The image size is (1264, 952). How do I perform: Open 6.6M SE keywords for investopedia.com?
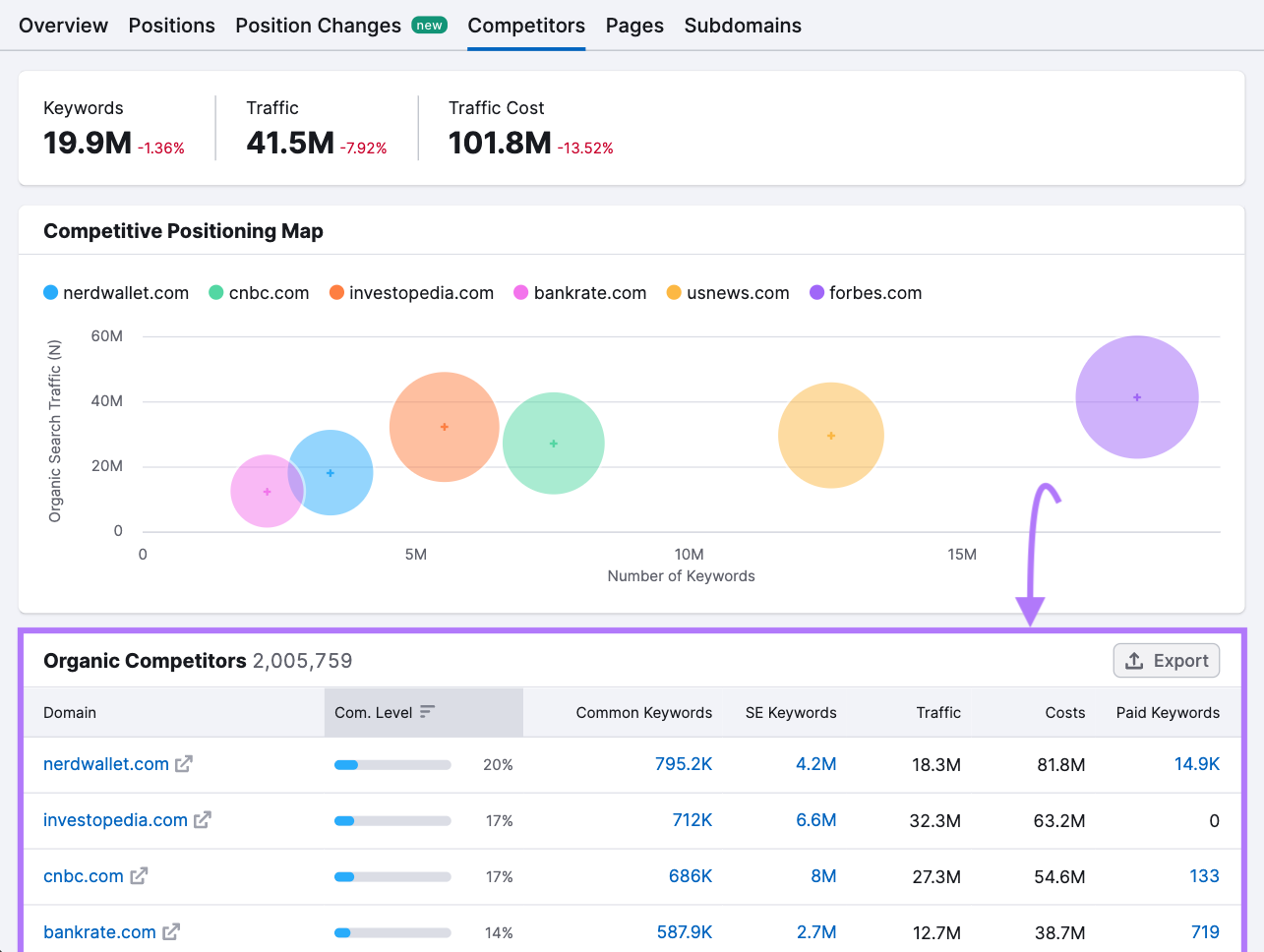(816, 820)
